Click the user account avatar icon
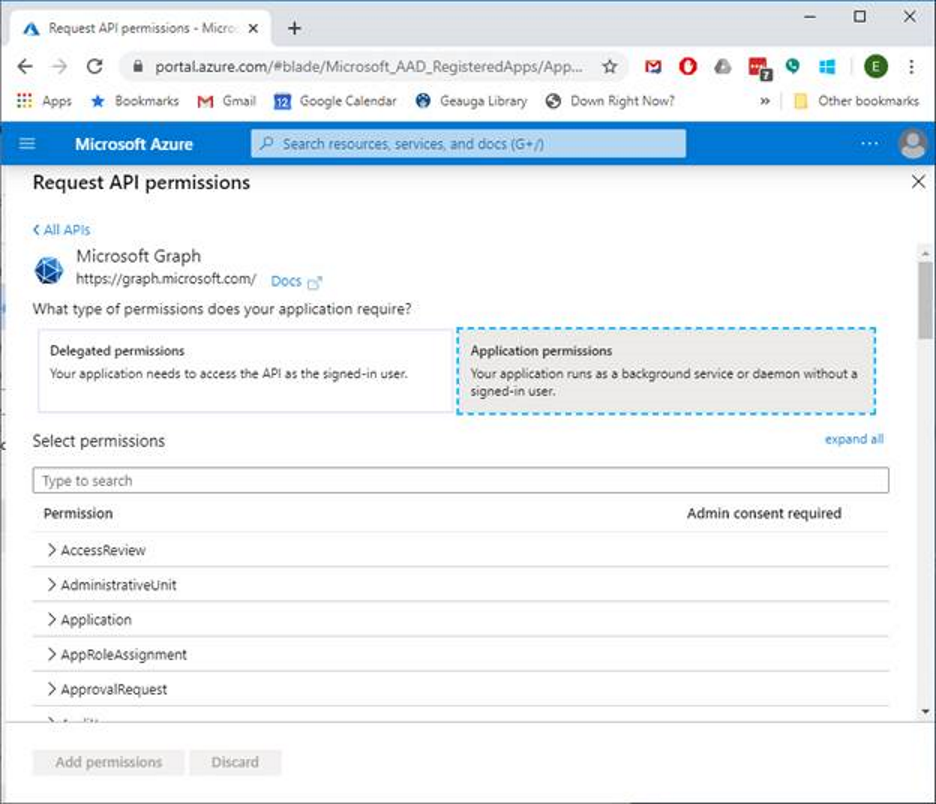This screenshot has width=936, height=804. tap(913, 144)
